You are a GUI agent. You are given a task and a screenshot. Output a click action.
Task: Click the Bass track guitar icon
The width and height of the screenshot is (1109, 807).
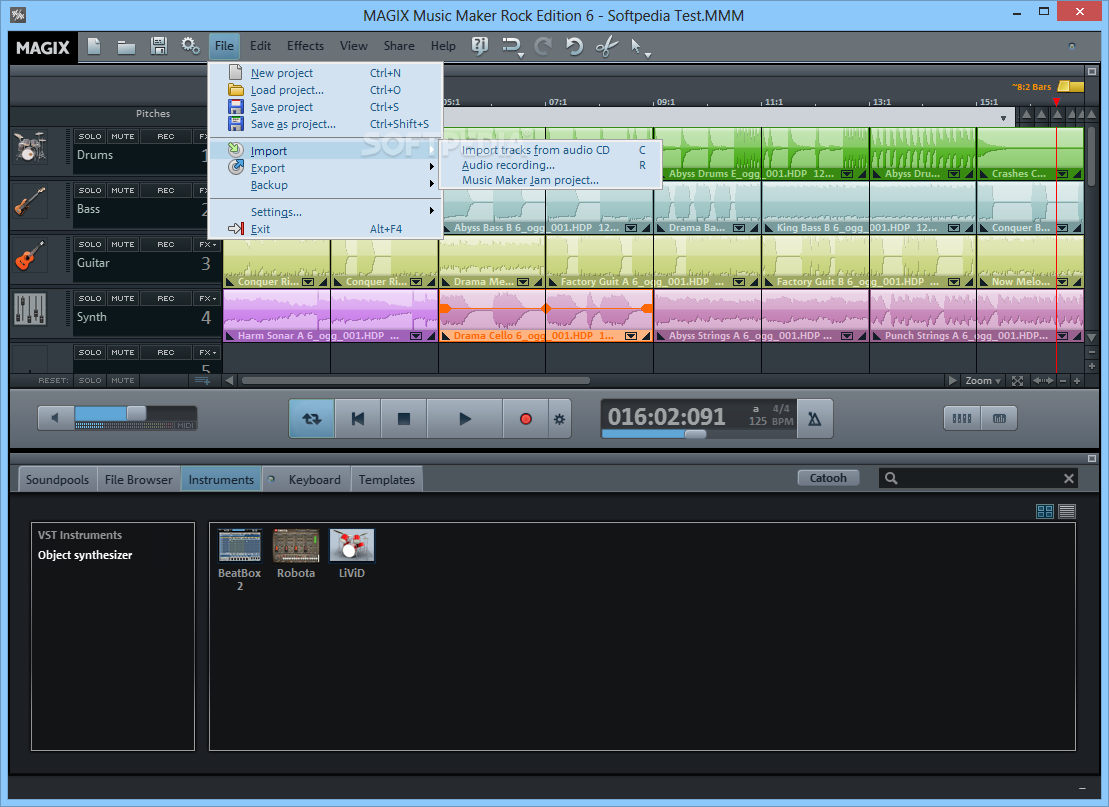[x=30, y=202]
